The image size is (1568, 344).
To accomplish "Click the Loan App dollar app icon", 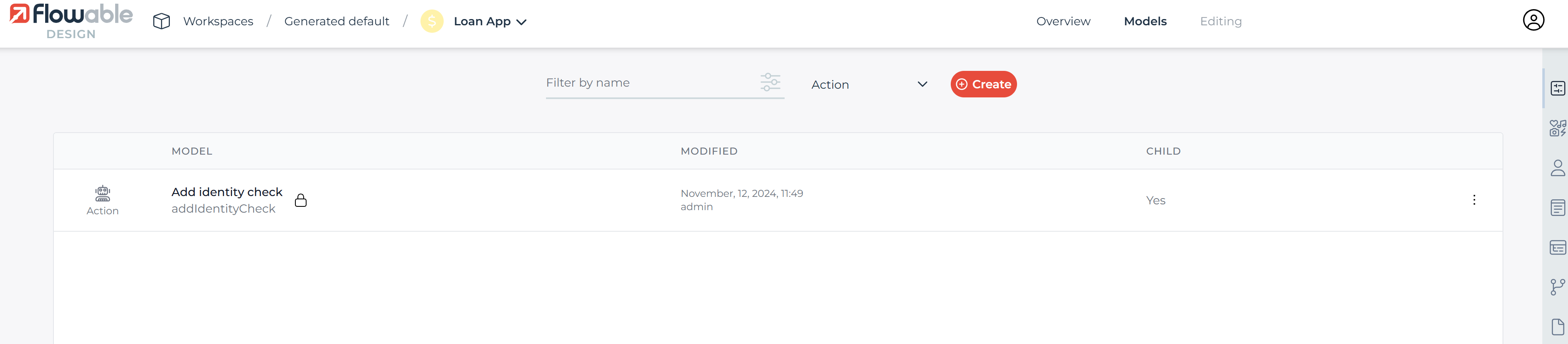I will coord(432,21).
